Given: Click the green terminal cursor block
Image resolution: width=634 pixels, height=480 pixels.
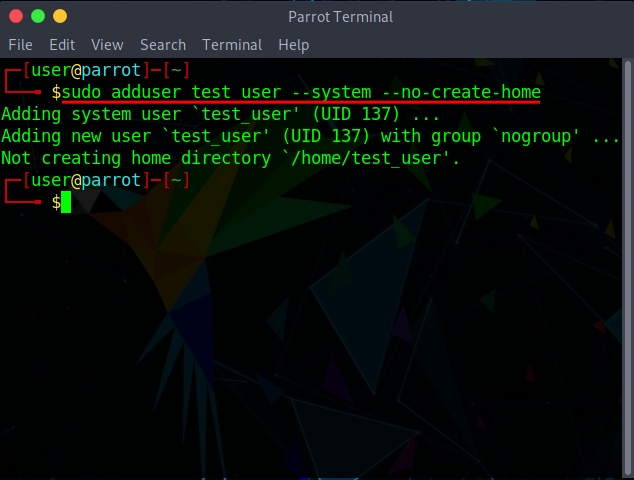Looking at the screenshot, I should (66, 203).
